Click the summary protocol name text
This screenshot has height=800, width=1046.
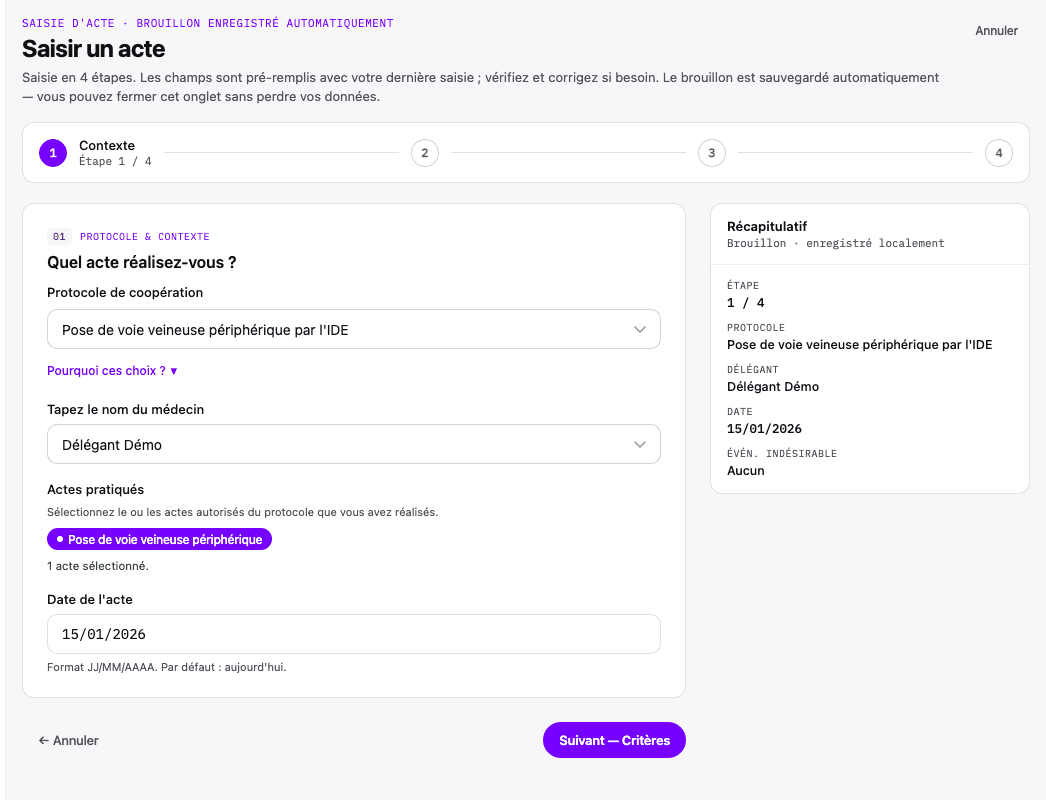pos(860,344)
